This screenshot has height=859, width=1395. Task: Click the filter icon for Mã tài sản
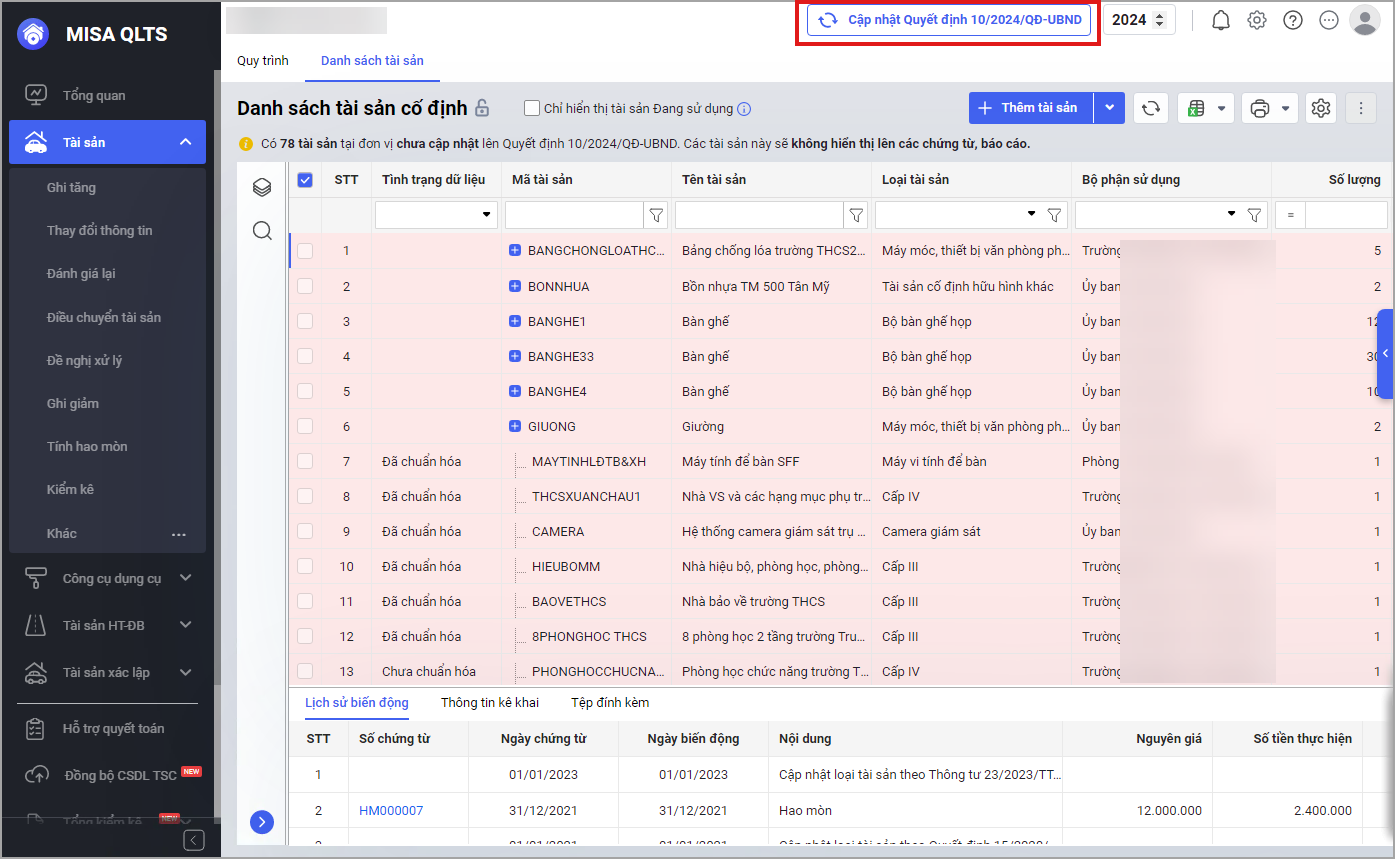tap(656, 215)
